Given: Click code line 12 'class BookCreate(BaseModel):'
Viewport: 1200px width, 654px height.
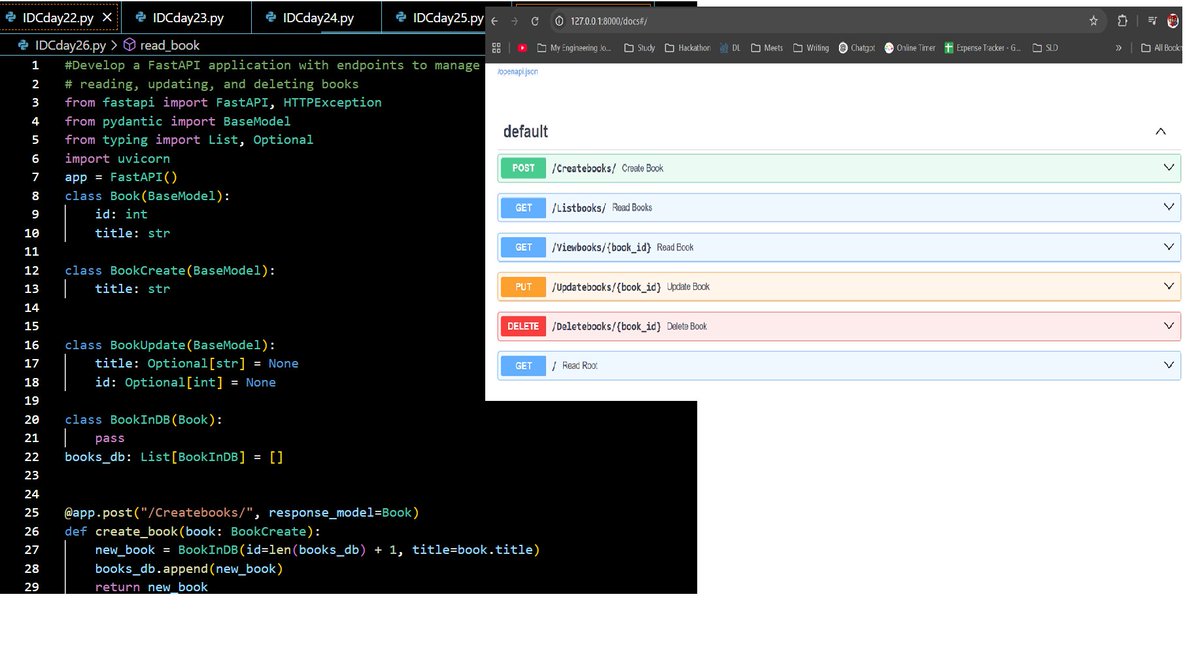Looking at the screenshot, I should [x=170, y=270].
